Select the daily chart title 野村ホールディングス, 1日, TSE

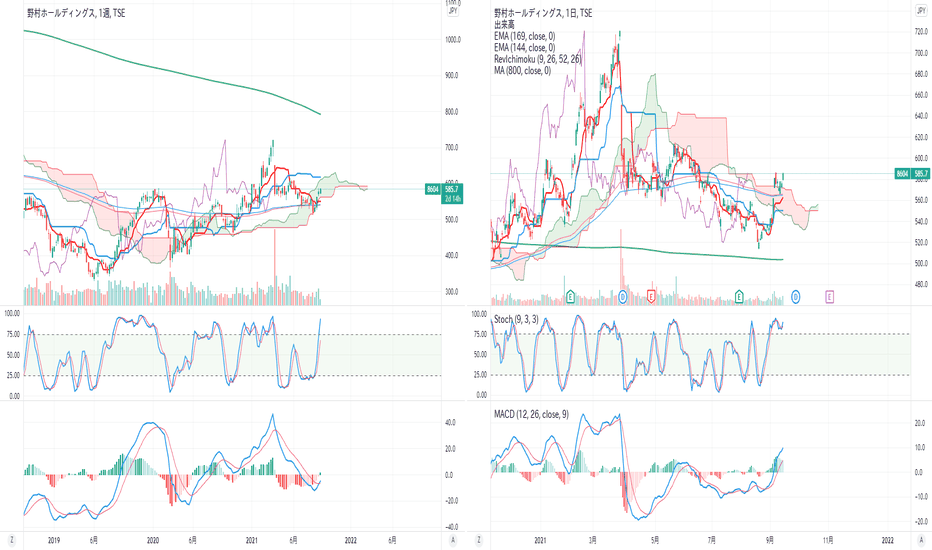click(543, 13)
